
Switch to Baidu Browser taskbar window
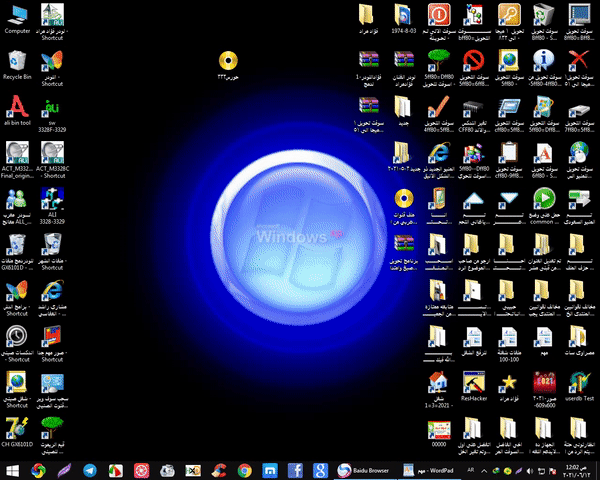(364, 470)
